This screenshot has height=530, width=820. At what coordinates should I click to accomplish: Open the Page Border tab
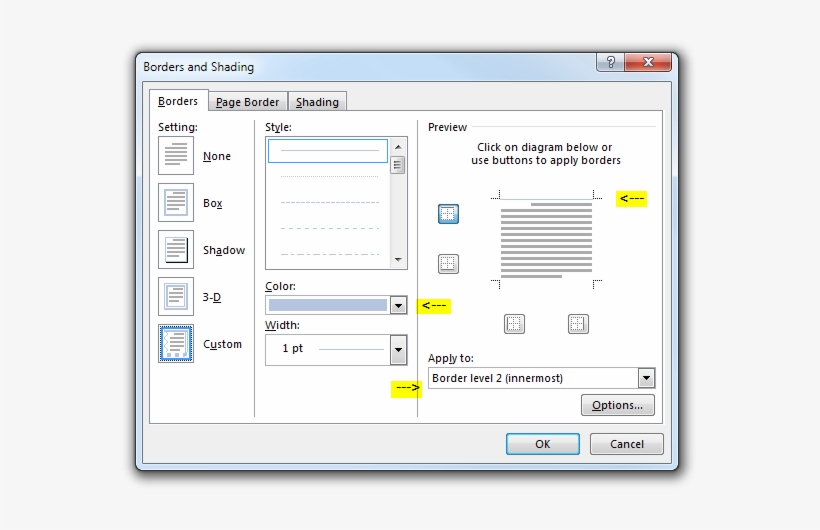(x=247, y=102)
